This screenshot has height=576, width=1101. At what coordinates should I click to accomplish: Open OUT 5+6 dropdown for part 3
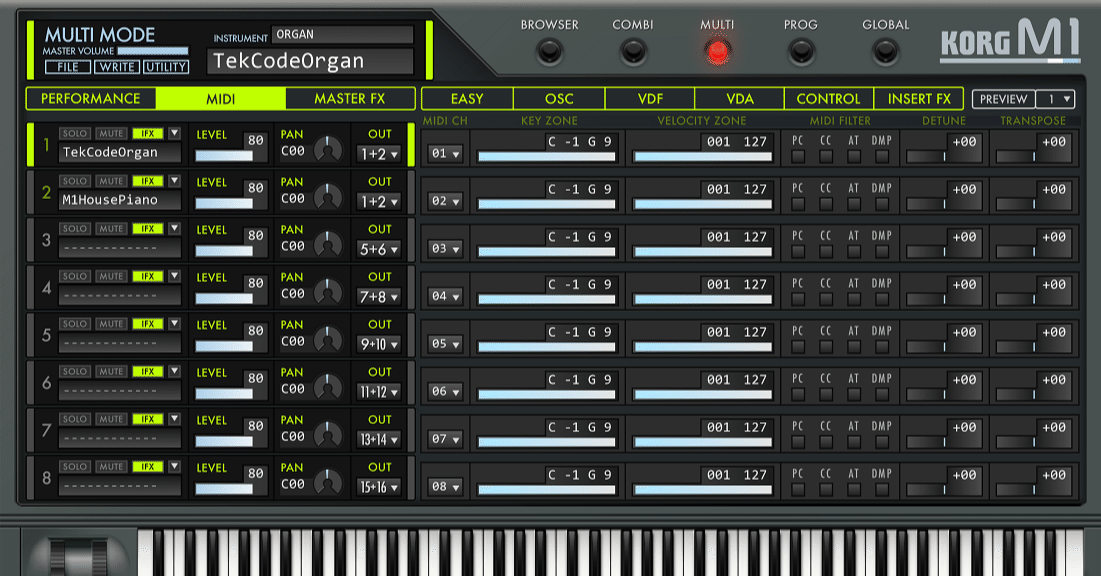coord(379,249)
